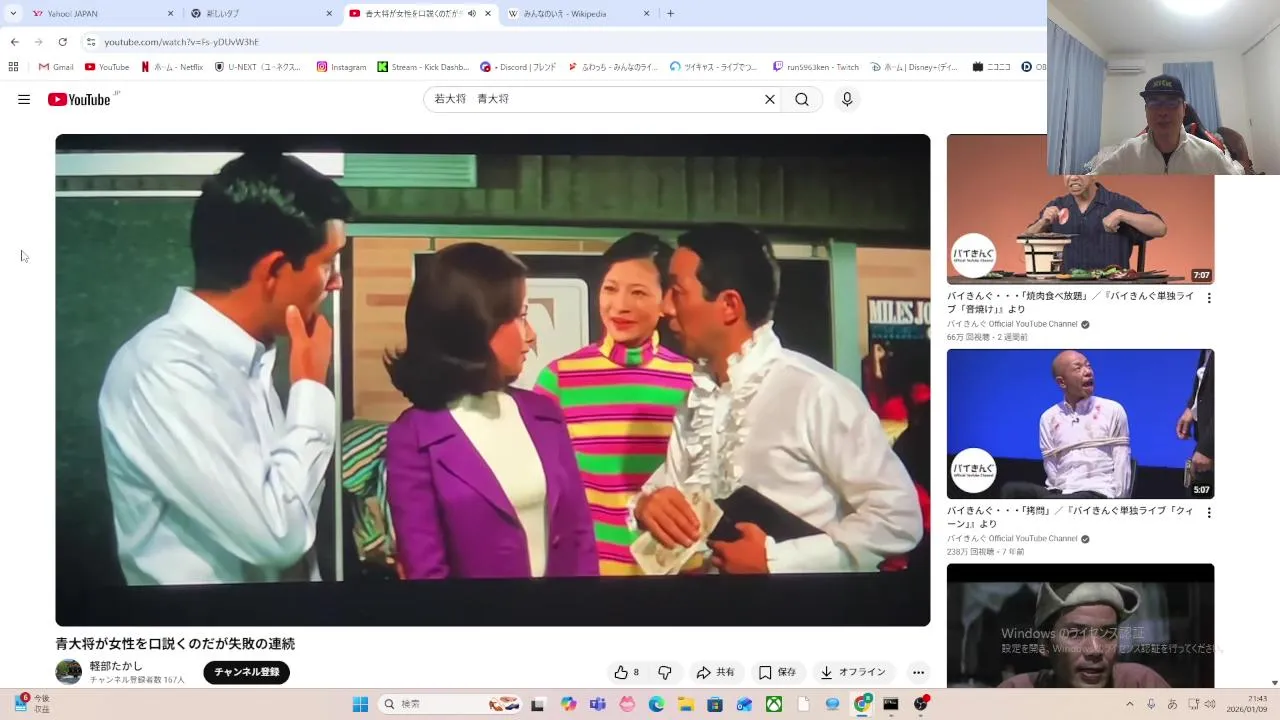The image size is (1280, 720).
Task: Switch to the 新しいタブ tab
Action: tap(260, 14)
